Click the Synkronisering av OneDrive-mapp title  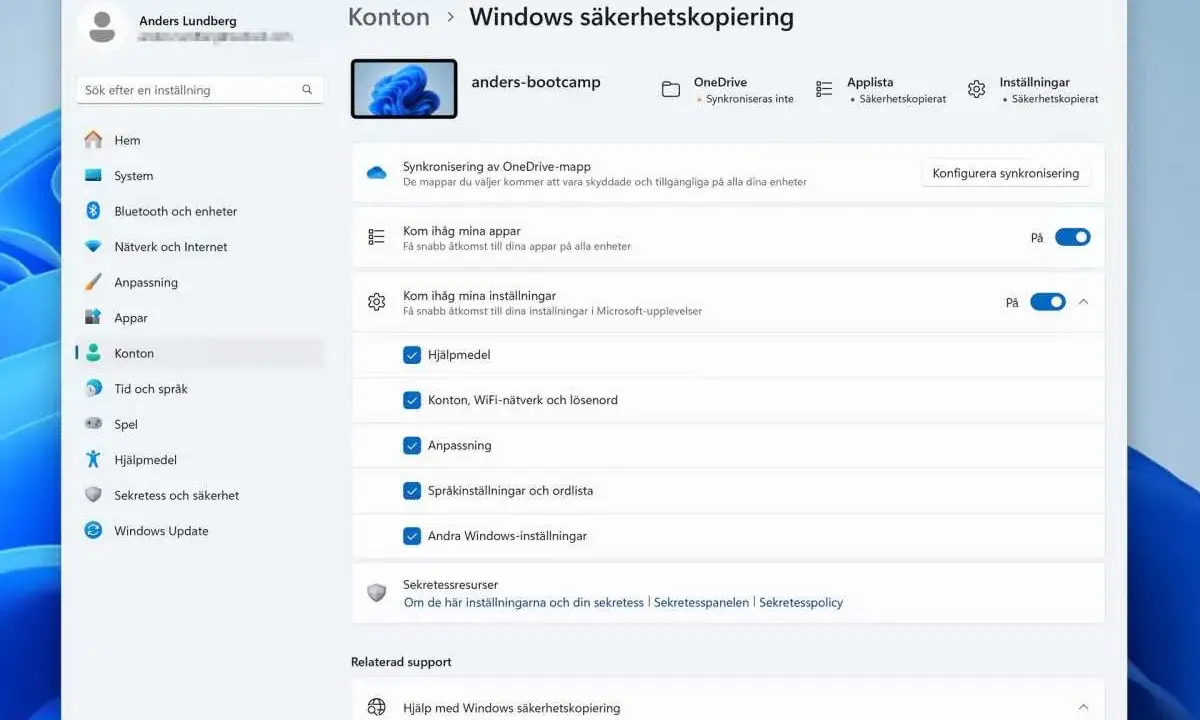click(x=497, y=166)
